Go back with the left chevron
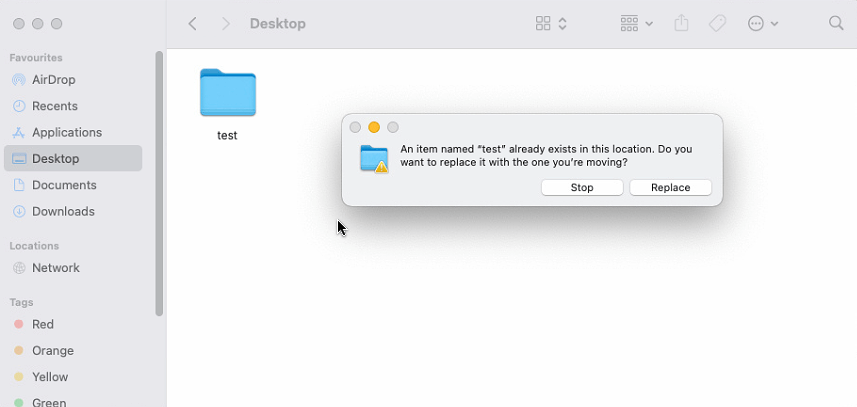857x407 pixels. [x=193, y=23]
